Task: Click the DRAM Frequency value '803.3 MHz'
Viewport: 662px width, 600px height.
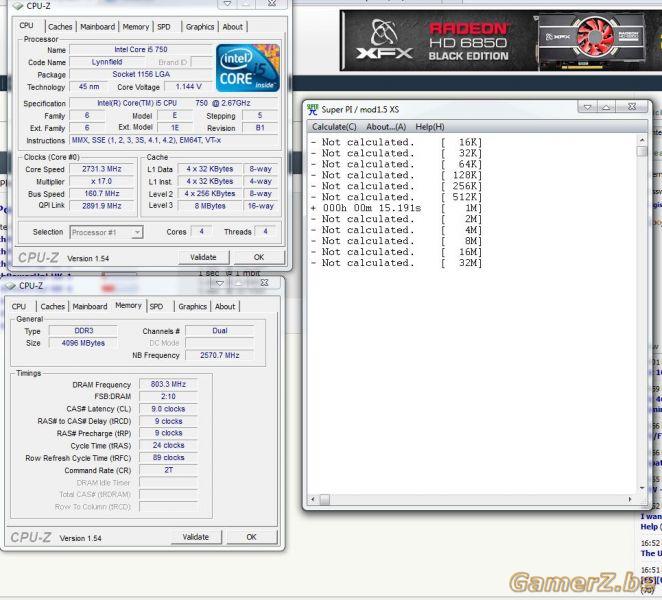Action: 168,384
